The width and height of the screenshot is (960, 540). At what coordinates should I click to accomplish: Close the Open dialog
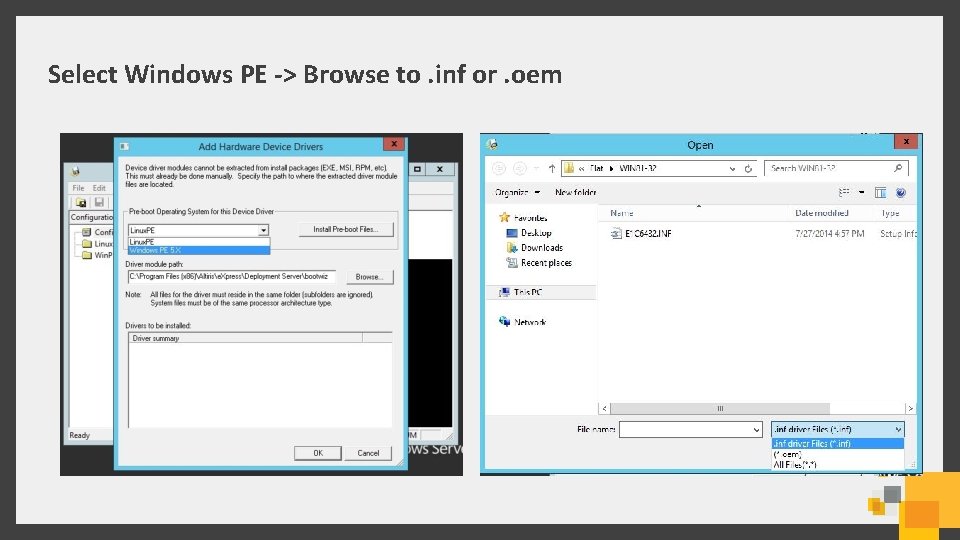(906, 141)
